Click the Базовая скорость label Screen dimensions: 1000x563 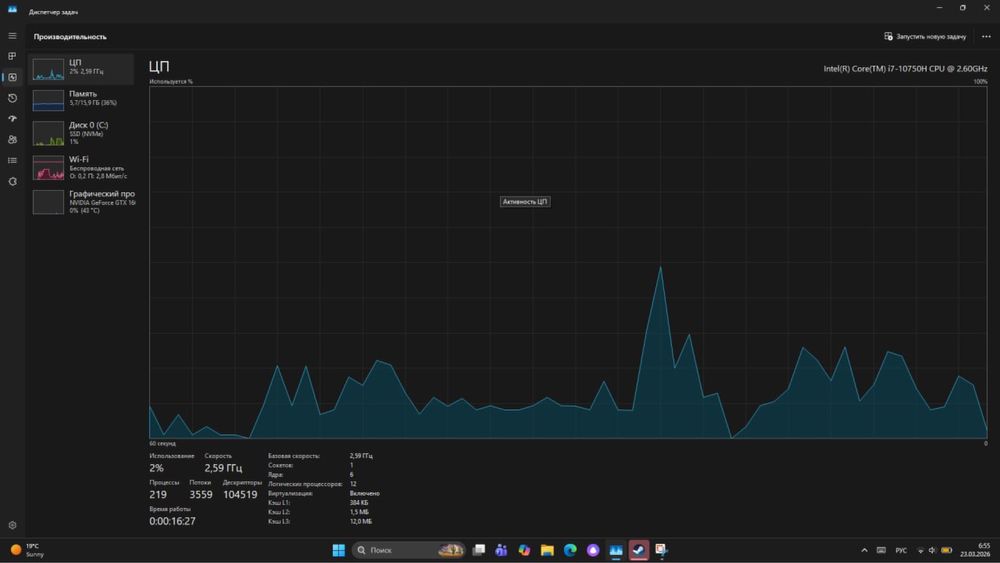294,456
